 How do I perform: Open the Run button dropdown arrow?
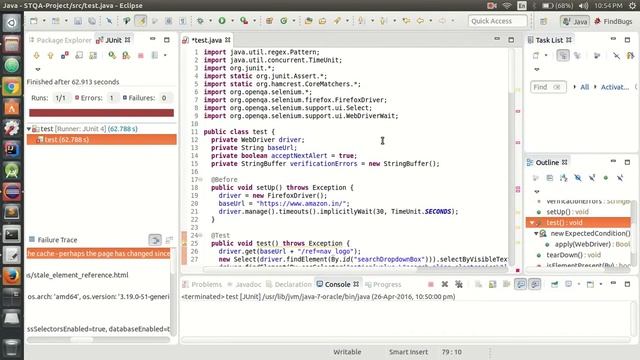[x=232, y=21]
